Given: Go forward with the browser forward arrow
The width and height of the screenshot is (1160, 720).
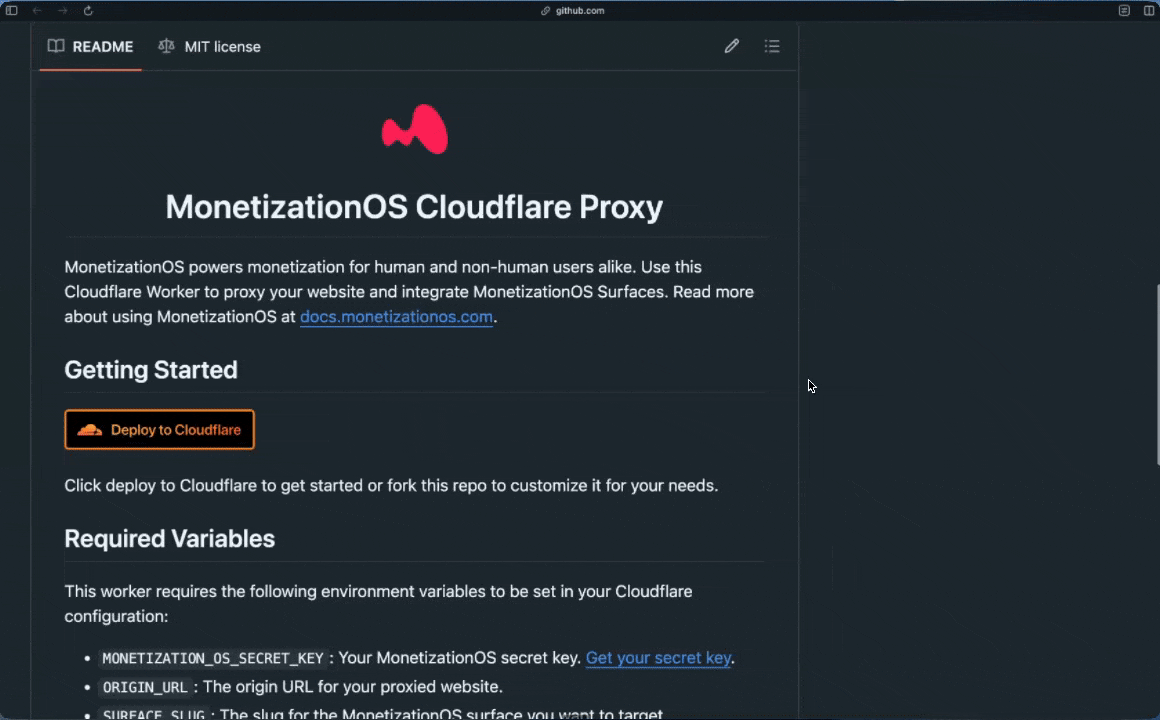Looking at the screenshot, I should pos(62,10).
